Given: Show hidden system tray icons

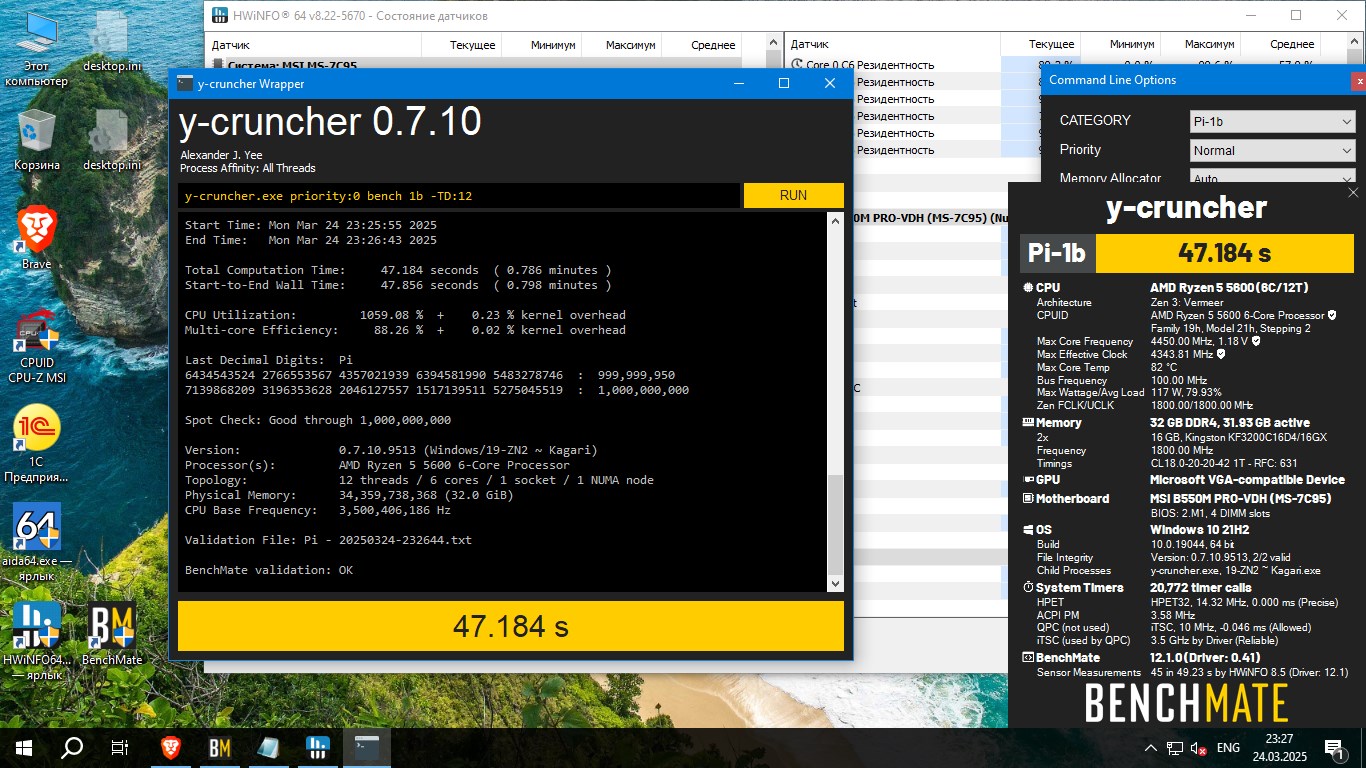Looking at the screenshot, I should pos(1153,747).
